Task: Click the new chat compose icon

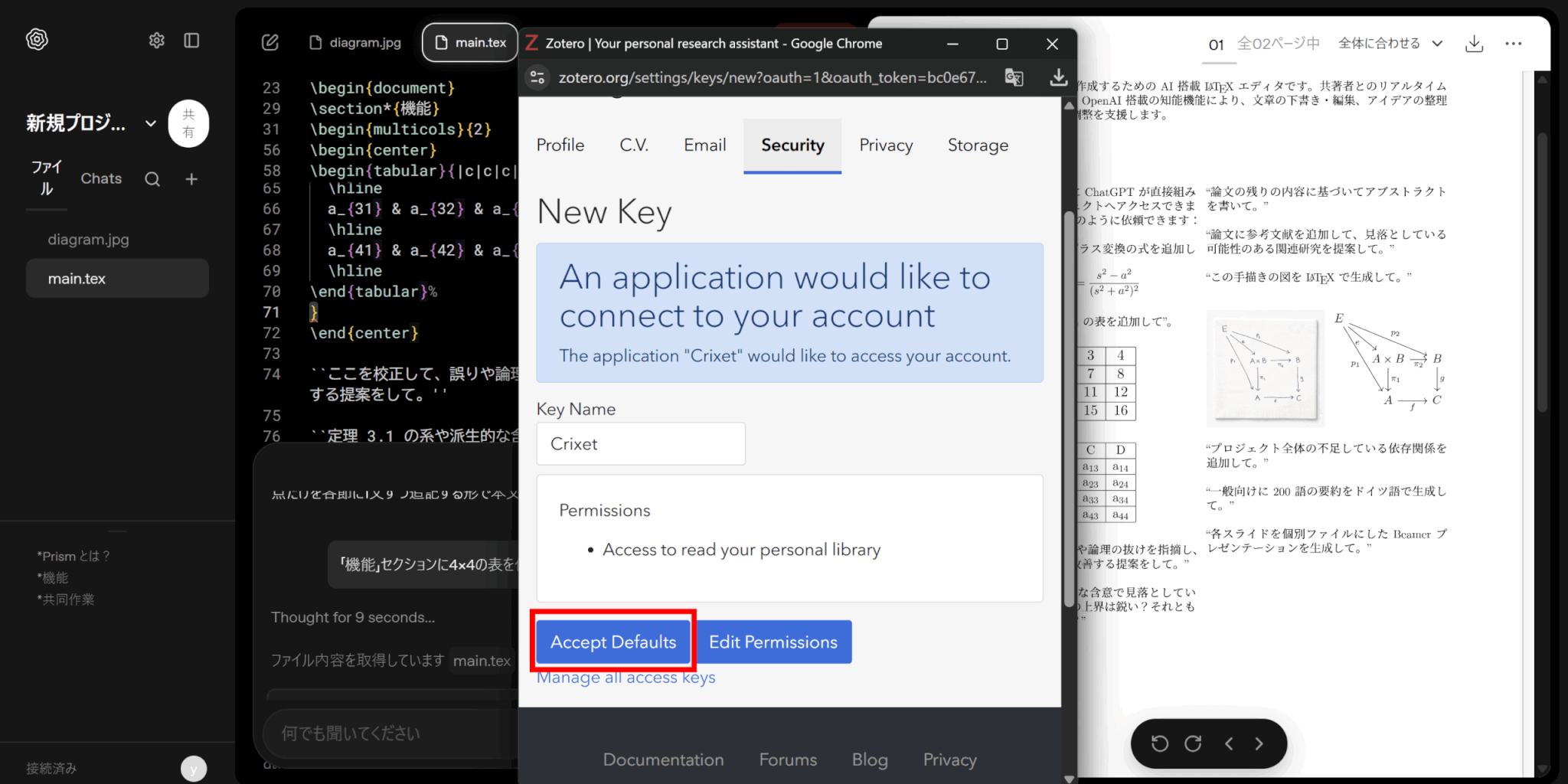Action: pyautogui.click(x=270, y=43)
